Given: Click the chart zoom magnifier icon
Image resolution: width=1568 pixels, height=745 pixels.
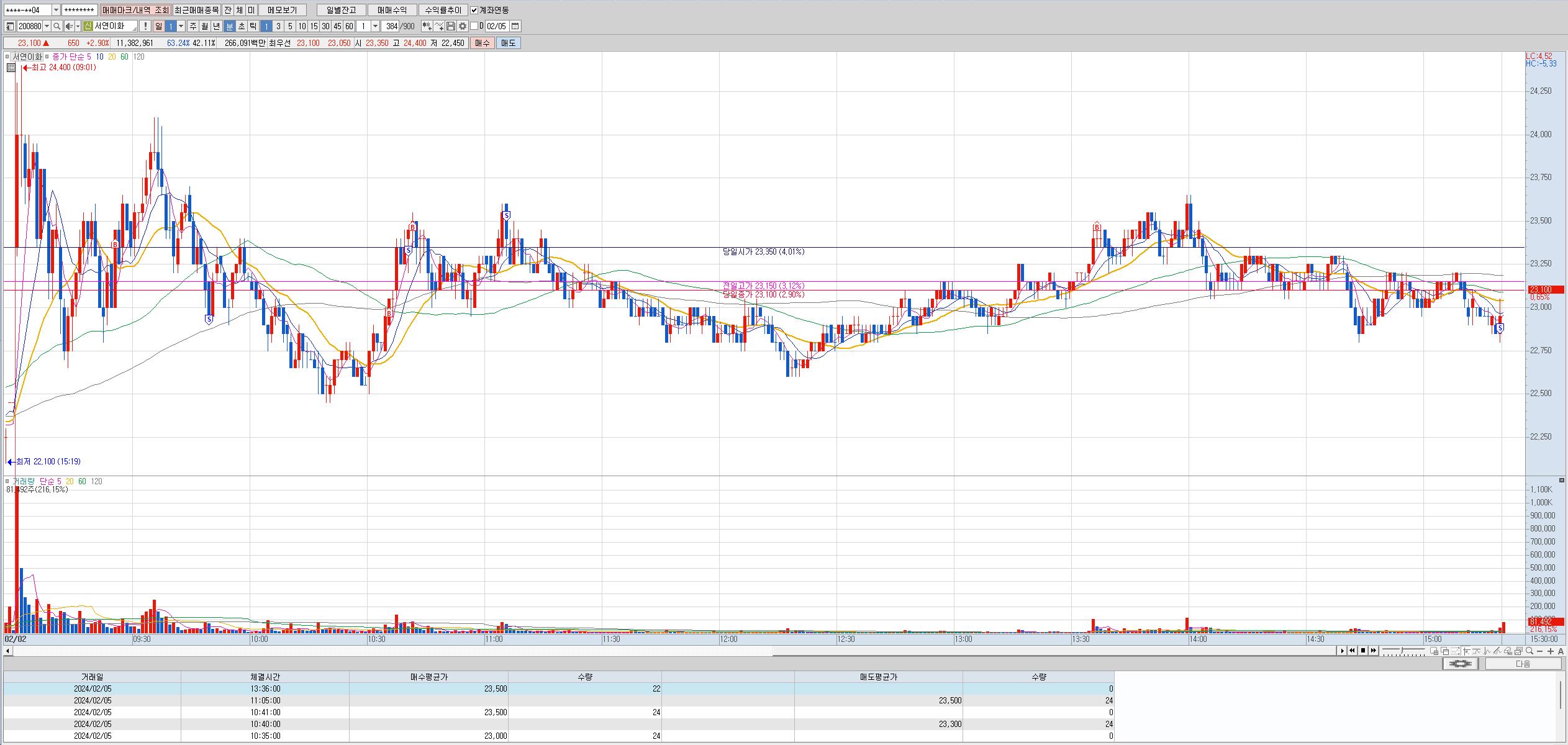Looking at the screenshot, I should tap(1529, 651).
